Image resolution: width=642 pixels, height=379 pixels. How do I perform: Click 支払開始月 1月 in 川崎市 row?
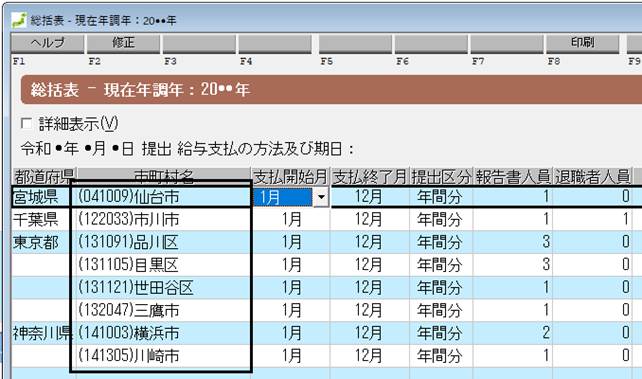pos(291,356)
